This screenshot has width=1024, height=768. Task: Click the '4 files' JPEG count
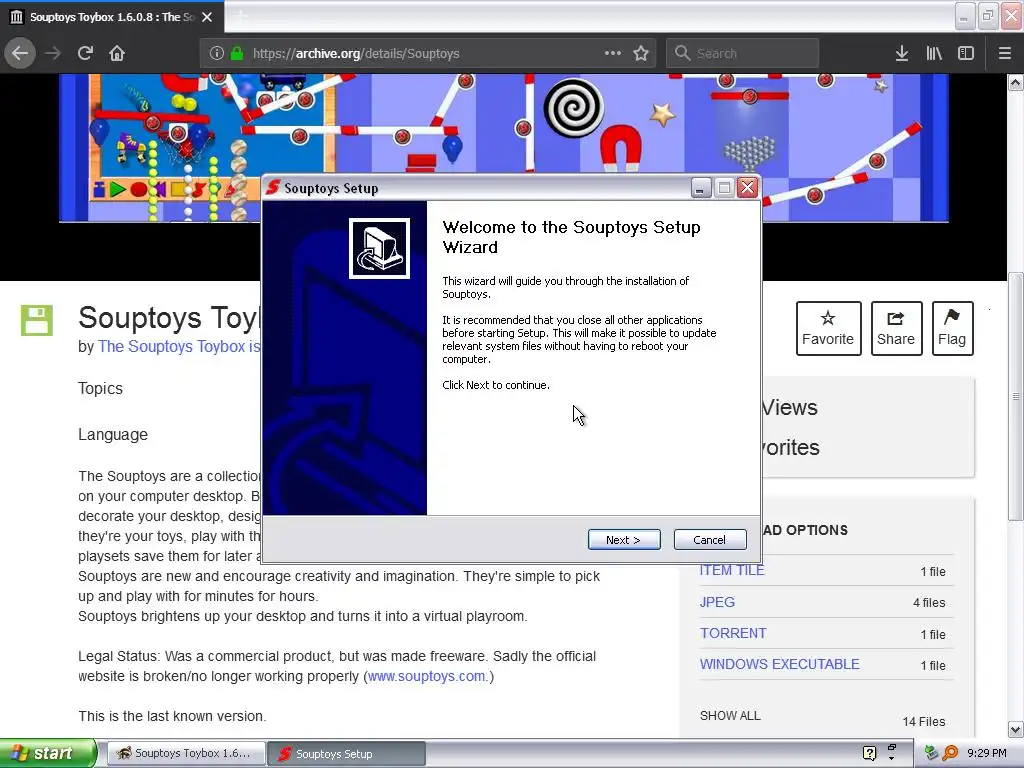(929, 603)
